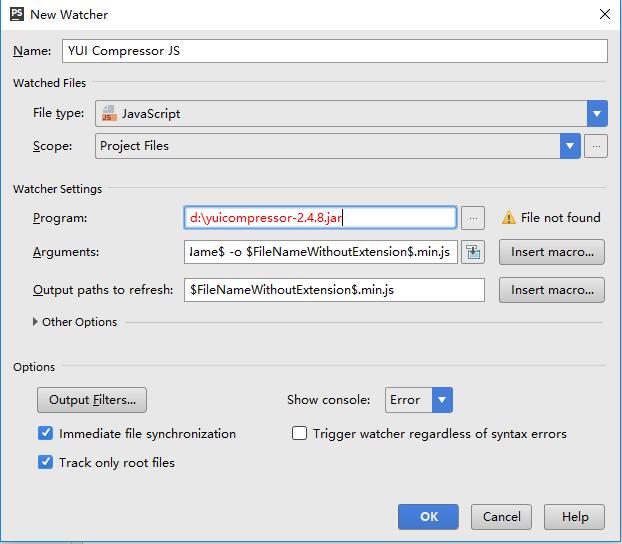Close the New Watcher dialog
This screenshot has width=622, height=544.
[x=605, y=14]
